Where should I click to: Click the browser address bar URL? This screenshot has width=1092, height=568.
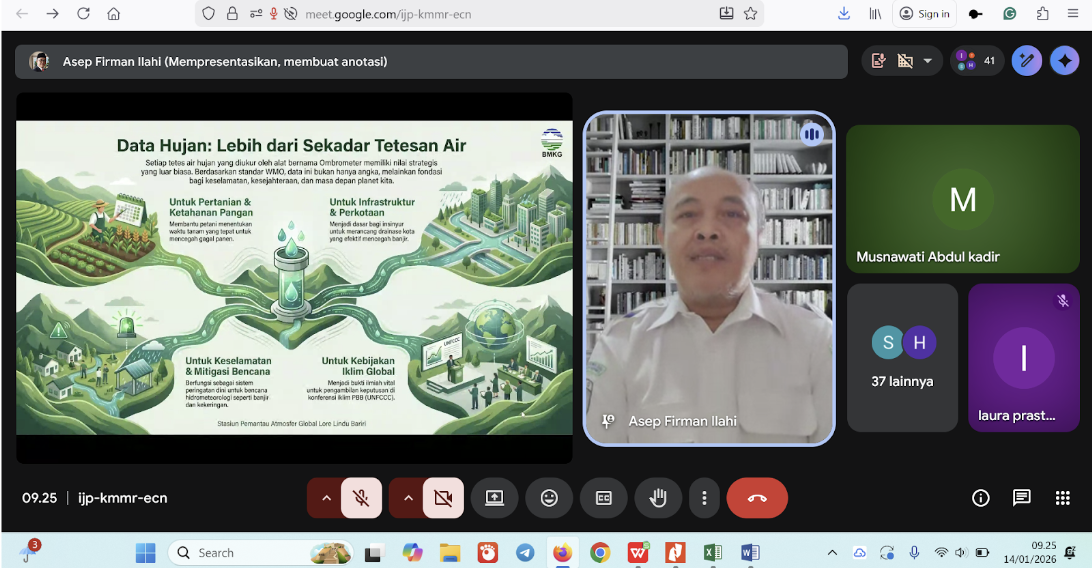[415, 14]
